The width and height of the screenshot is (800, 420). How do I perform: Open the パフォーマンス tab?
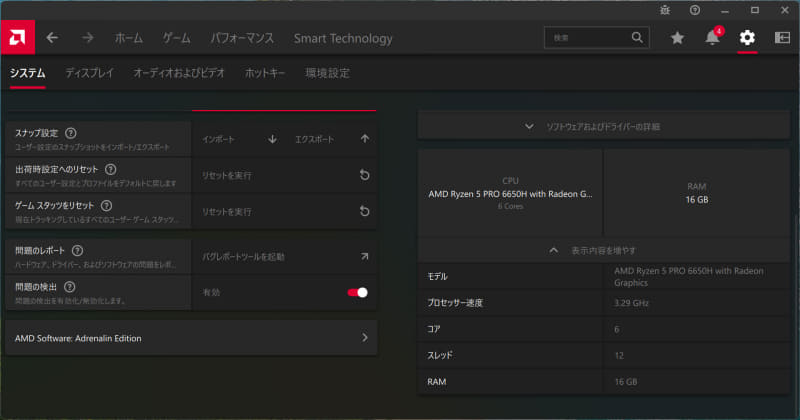[242, 38]
